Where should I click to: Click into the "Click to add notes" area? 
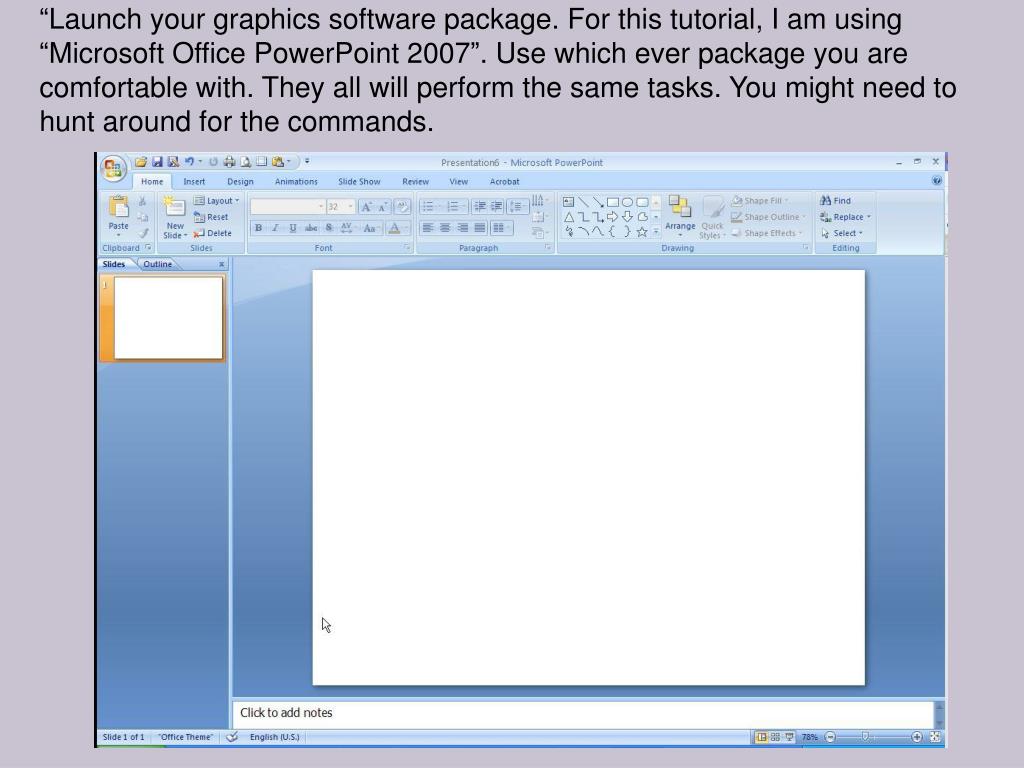pyautogui.click(x=583, y=713)
